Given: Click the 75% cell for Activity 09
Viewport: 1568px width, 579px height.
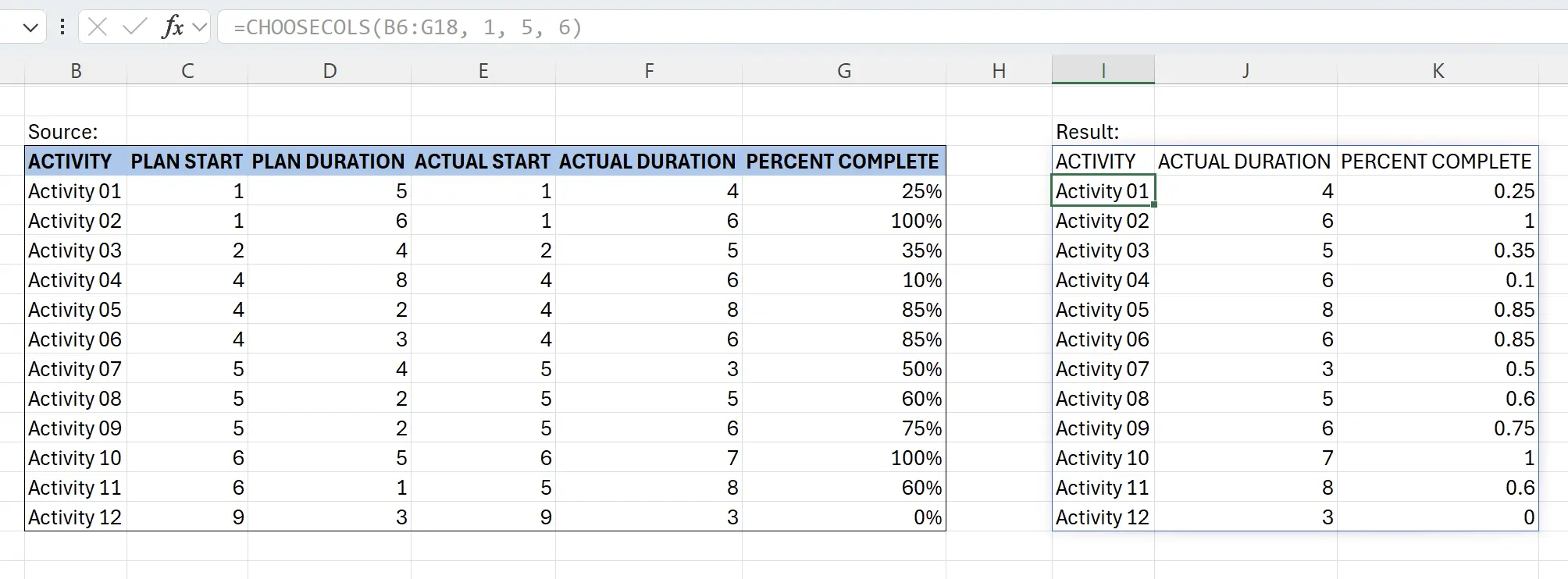Looking at the screenshot, I should (844, 428).
